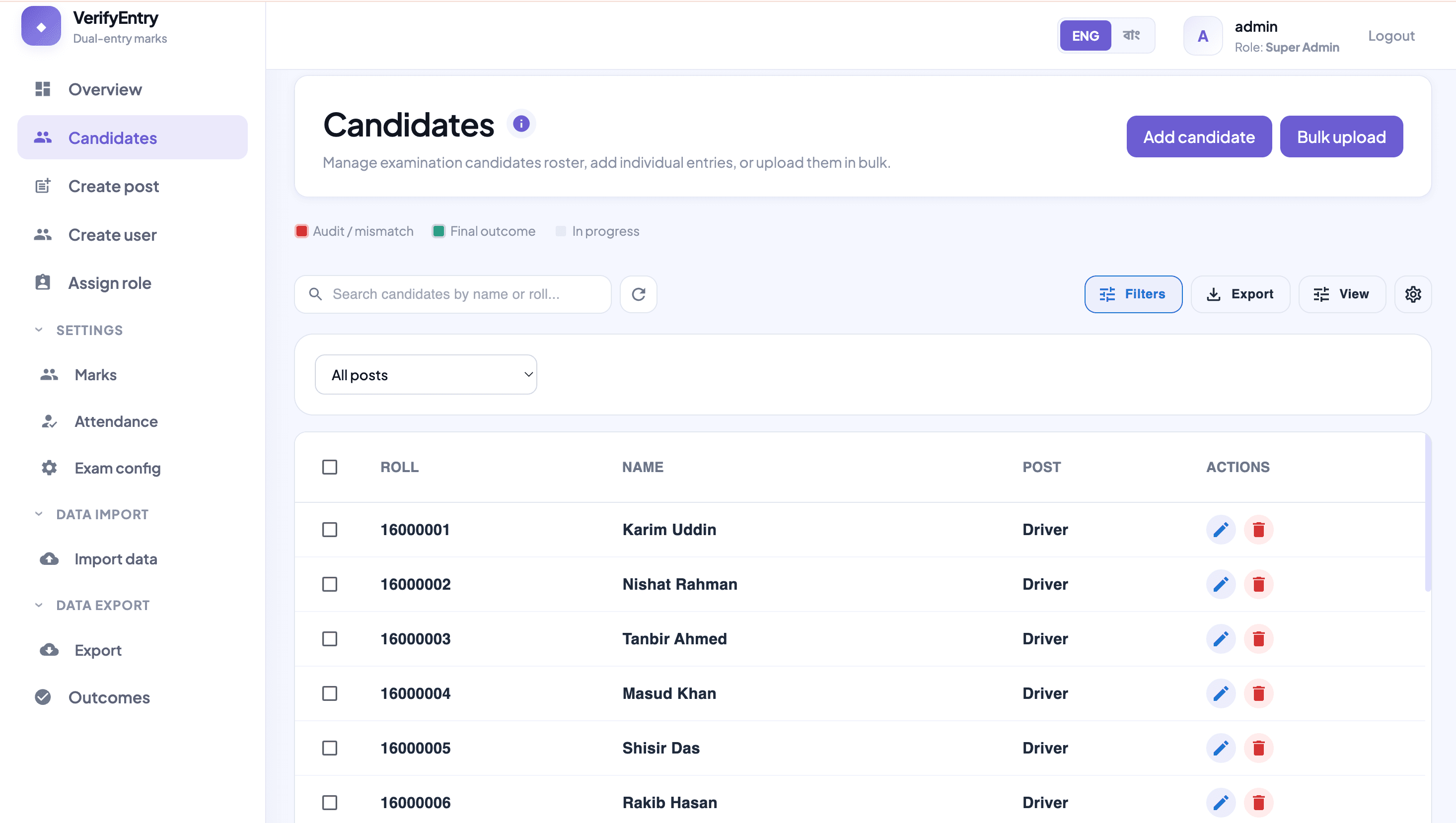
Task: Edit candidate Karim Uddin with pencil icon
Action: 1221,530
